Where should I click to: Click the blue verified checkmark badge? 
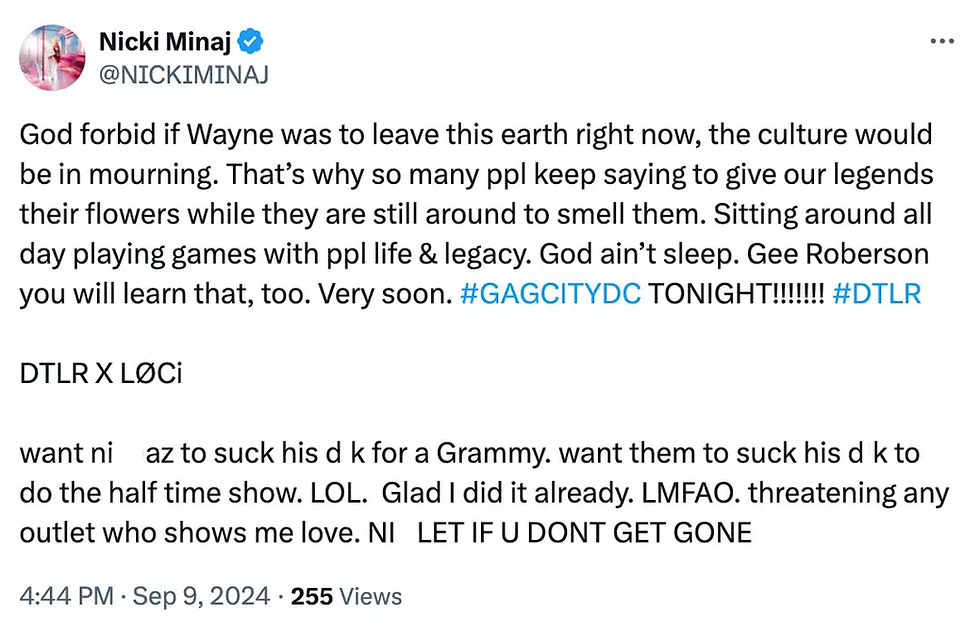[255, 41]
